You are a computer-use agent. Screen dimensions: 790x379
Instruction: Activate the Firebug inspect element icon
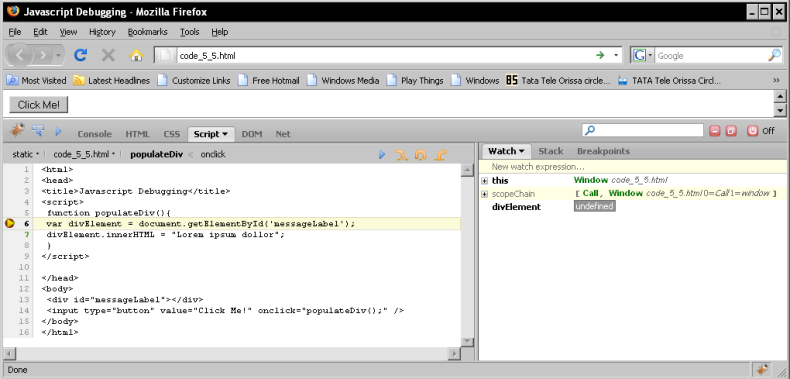[38, 132]
